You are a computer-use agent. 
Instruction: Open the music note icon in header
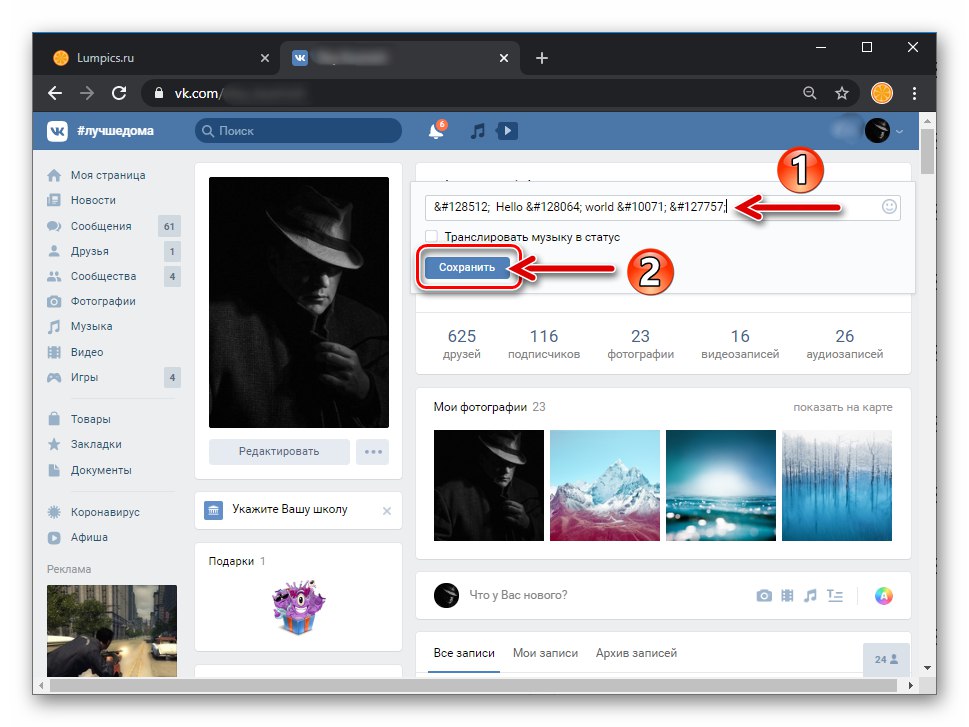tap(477, 130)
